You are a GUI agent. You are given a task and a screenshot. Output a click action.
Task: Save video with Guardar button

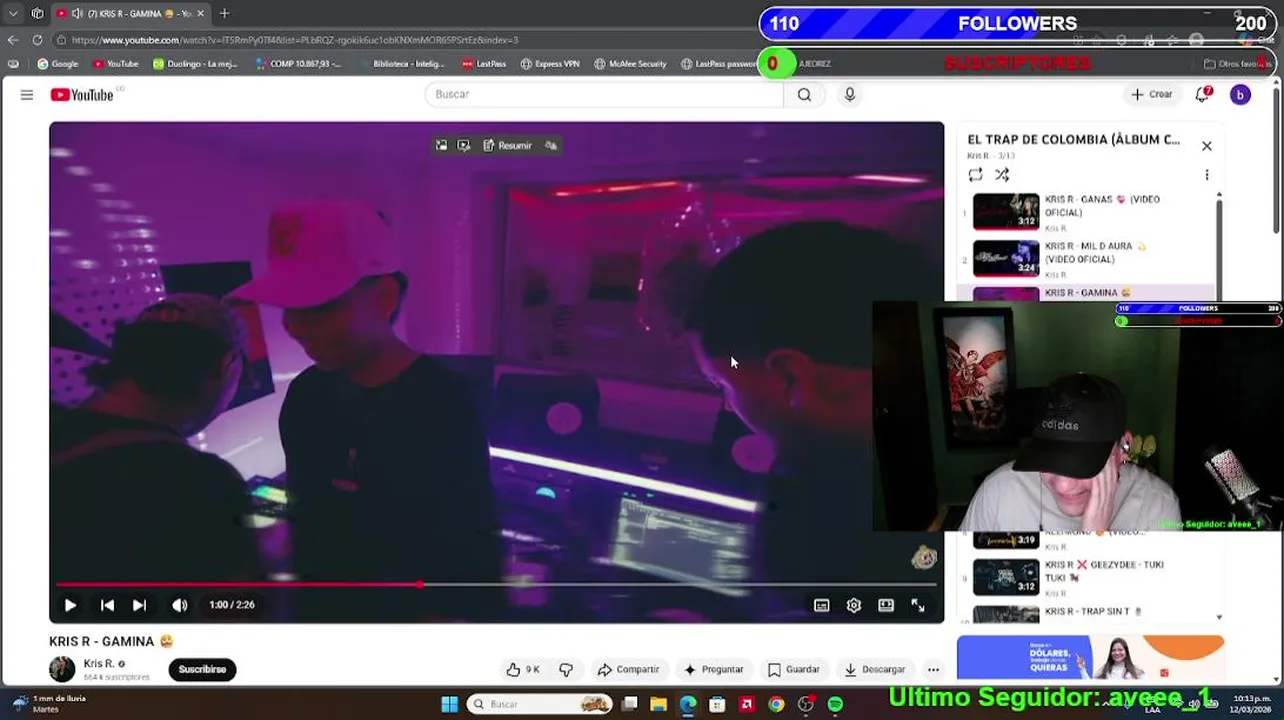(794, 669)
